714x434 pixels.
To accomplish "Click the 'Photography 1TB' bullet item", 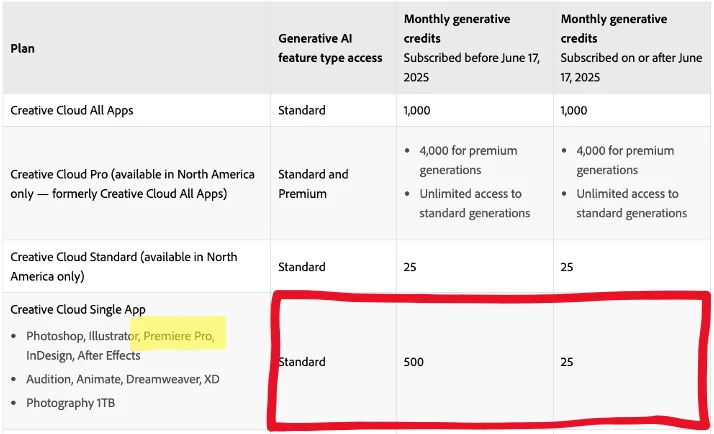I will tap(70, 403).
